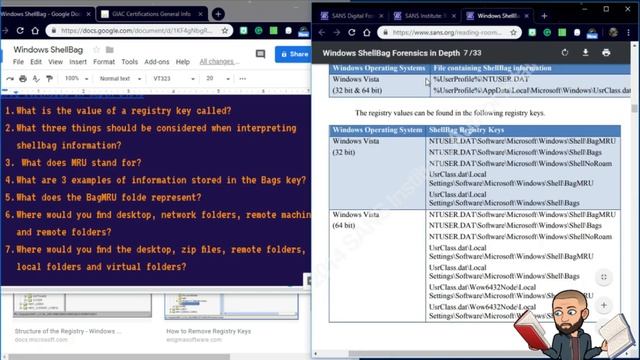Open the Normal text style dropdown

tap(120, 78)
